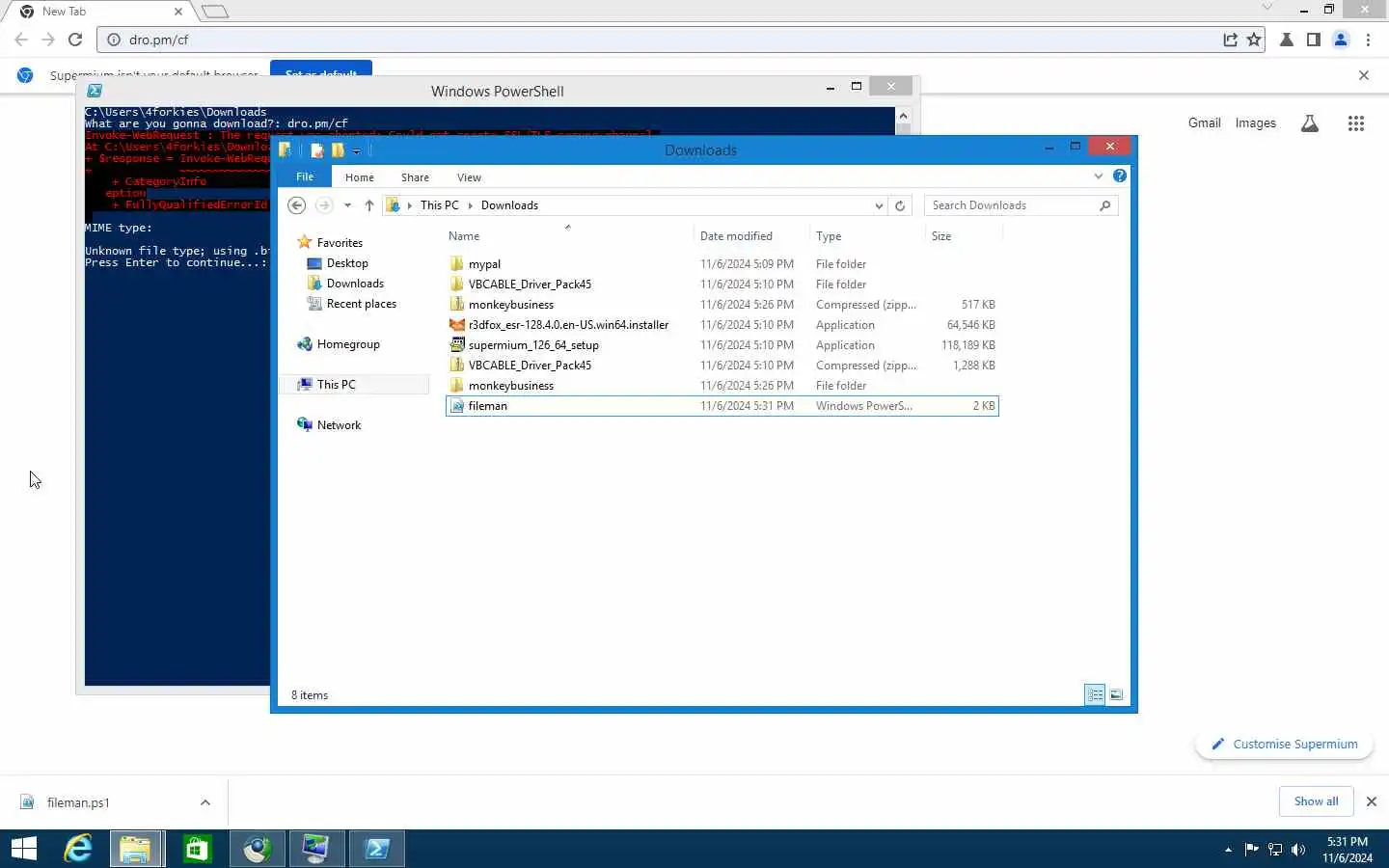Go back using Explorer's back arrow

pos(297,205)
